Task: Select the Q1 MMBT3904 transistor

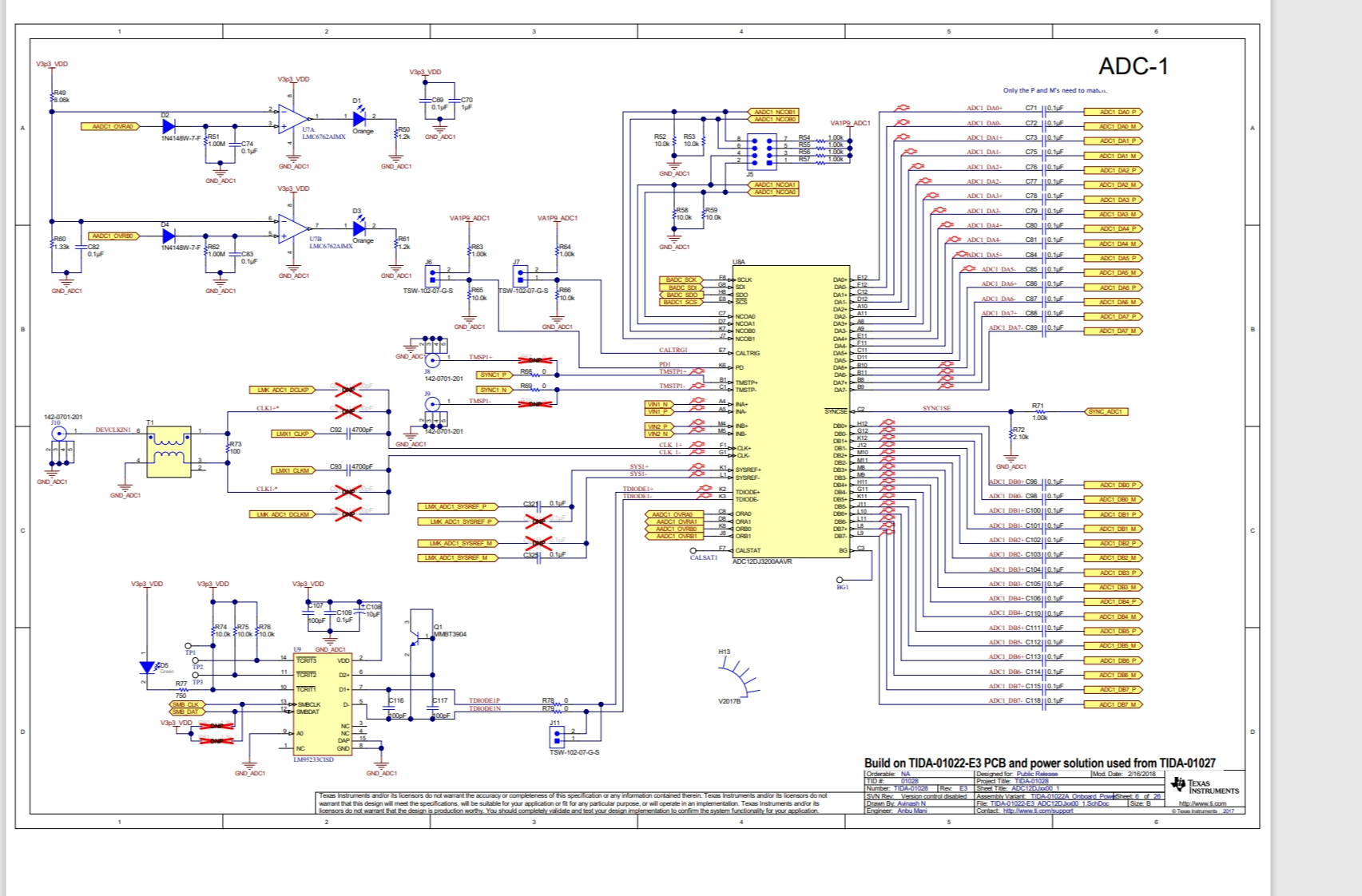Action: 414,636
